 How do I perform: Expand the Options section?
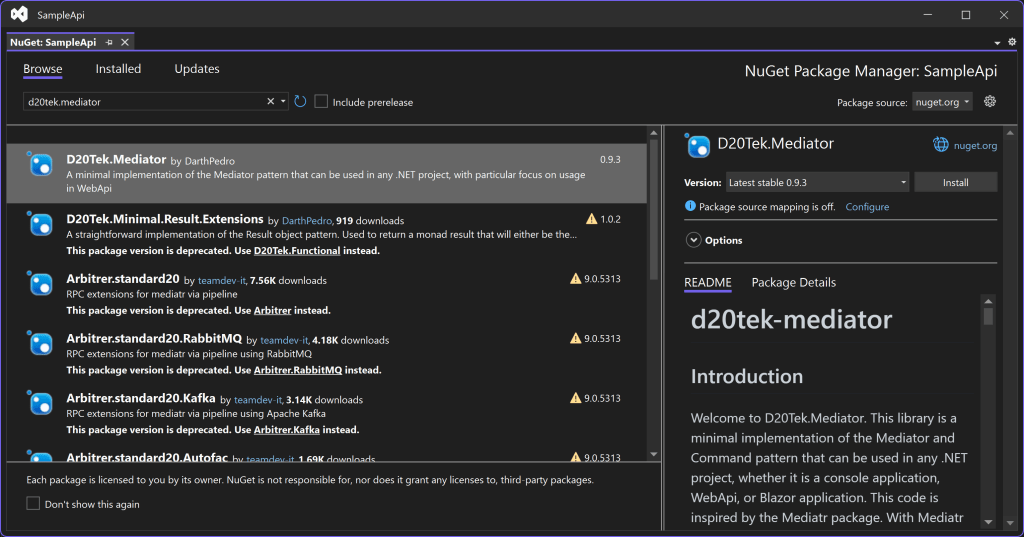click(x=693, y=240)
